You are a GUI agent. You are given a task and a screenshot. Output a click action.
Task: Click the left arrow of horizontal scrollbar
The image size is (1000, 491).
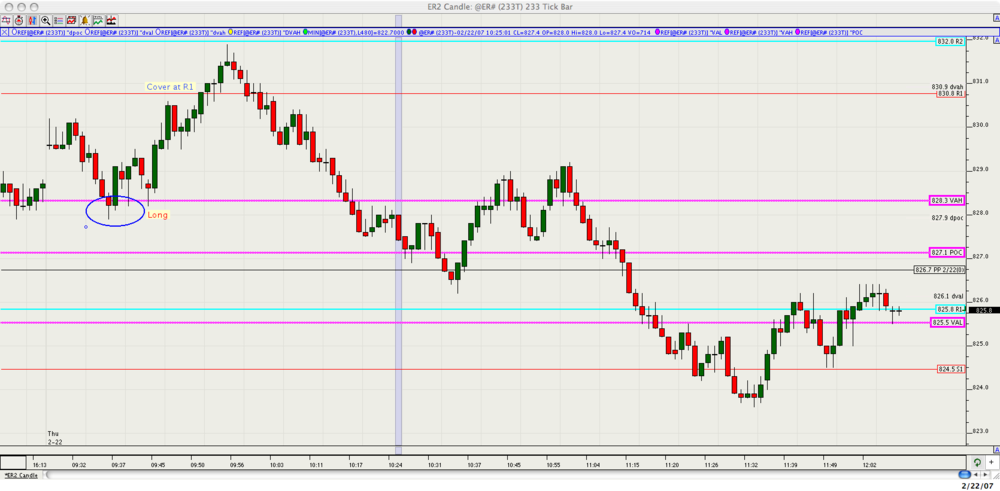976,474
